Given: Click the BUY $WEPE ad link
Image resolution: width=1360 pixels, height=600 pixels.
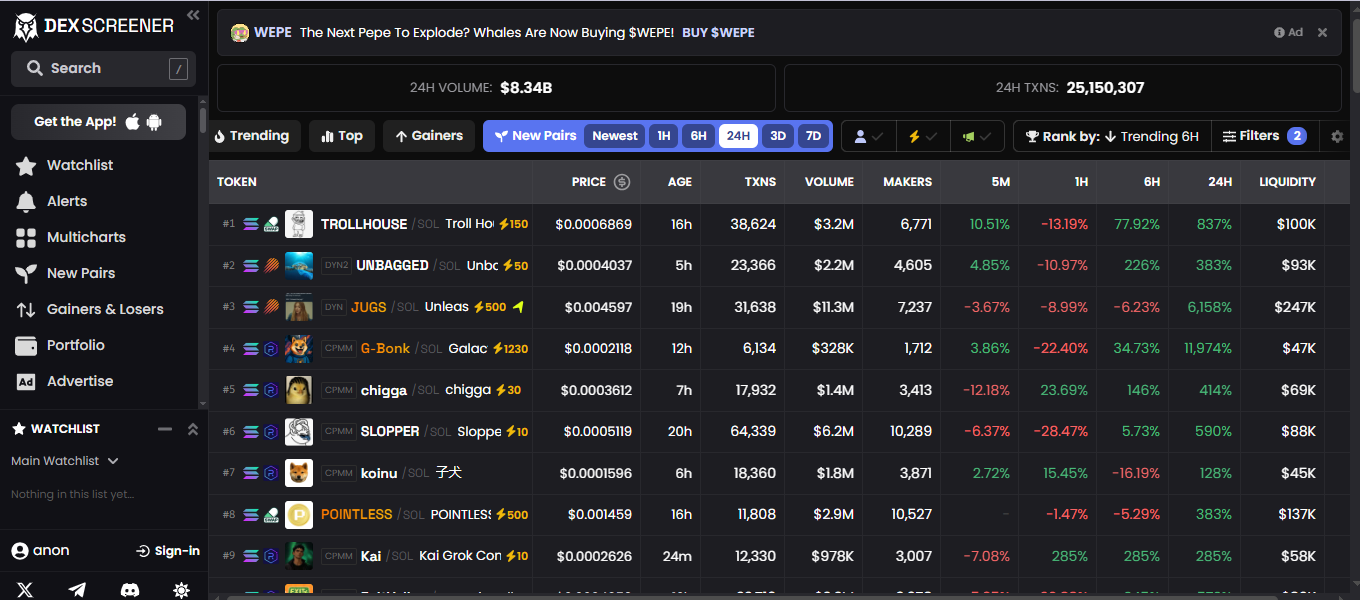Looking at the screenshot, I should [718, 32].
